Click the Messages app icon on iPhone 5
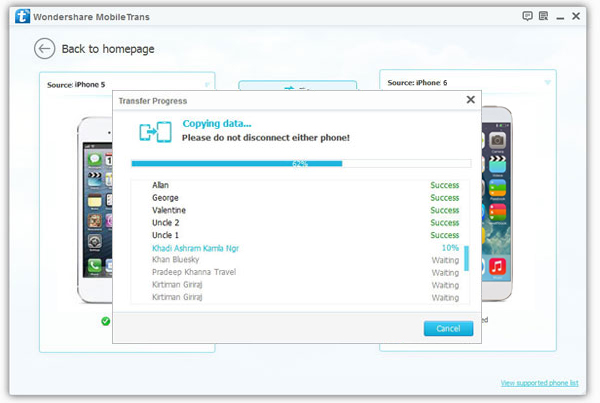The height and width of the screenshot is (403, 600). [x=95, y=159]
